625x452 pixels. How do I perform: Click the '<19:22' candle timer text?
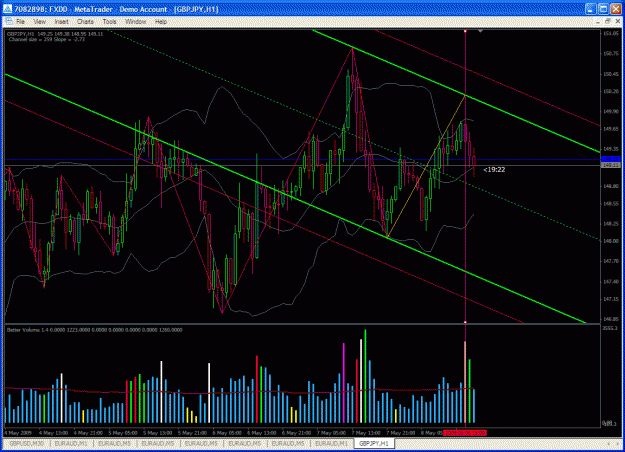coord(494,170)
